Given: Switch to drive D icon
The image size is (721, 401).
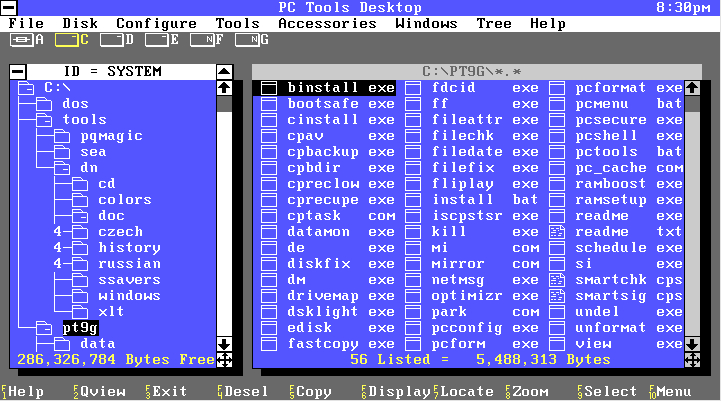Looking at the screenshot, I should click(x=112, y=40).
